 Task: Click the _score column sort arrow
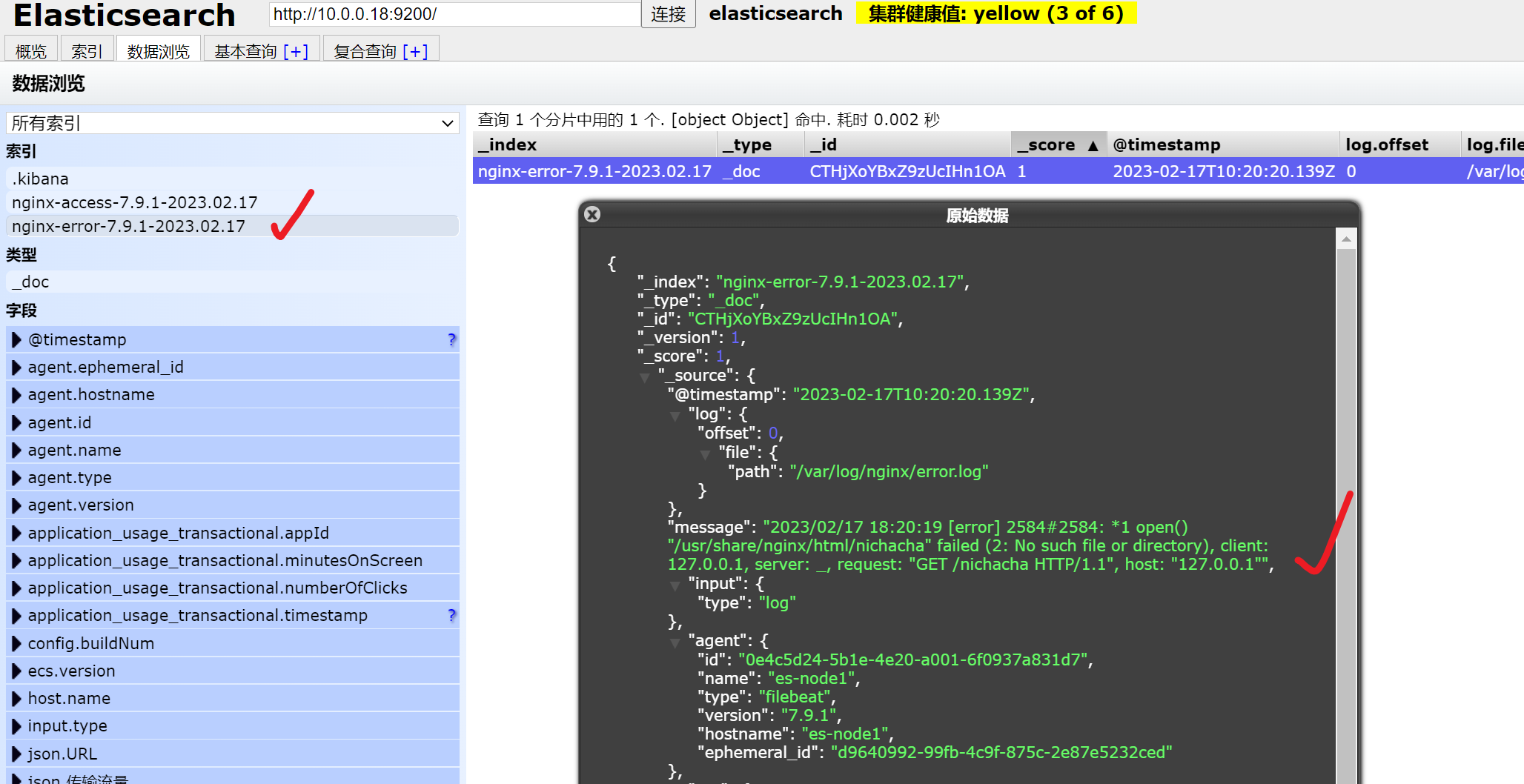coord(1093,145)
